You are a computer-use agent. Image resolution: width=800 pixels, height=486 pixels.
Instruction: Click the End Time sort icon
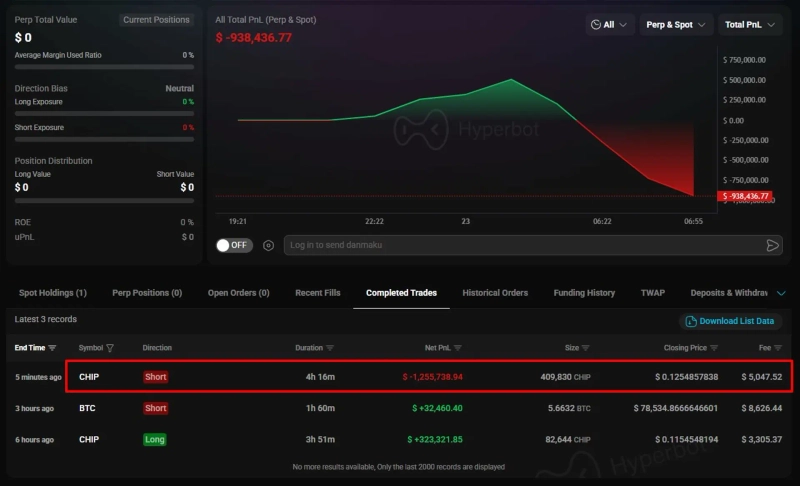coord(51,348)
